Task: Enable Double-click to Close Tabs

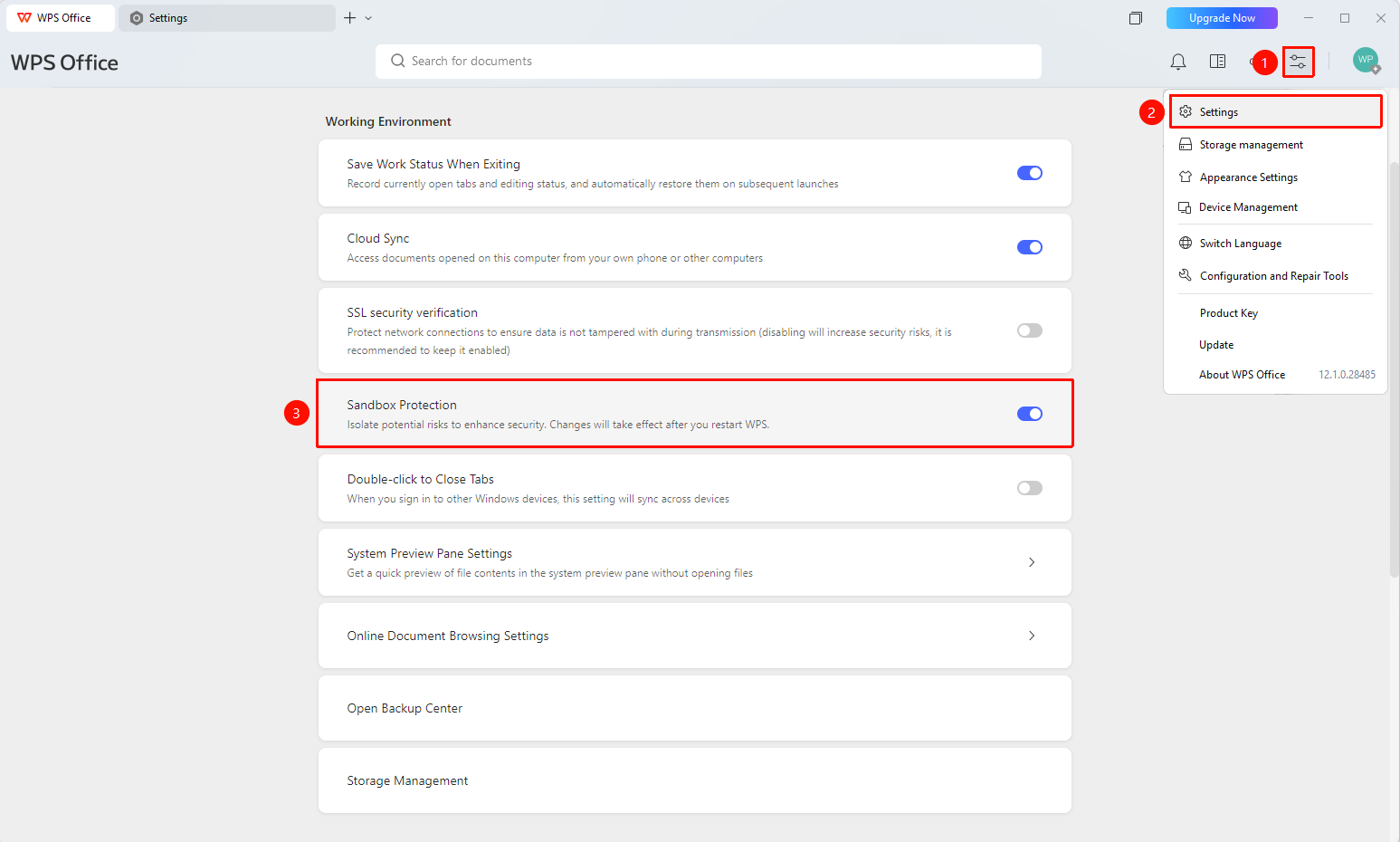Action: click(1030, 488)
